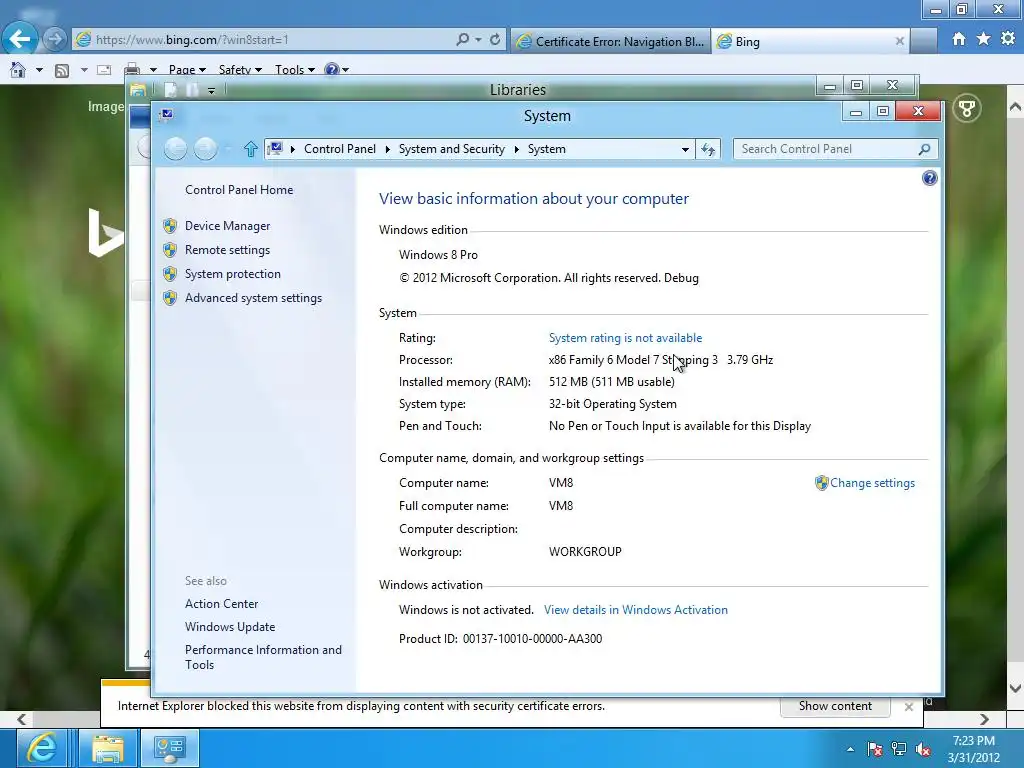Refresh the Bing page in IE
Image resolution: width=1024 pixels, height=768 pixels.
click(x=495, y=40)
